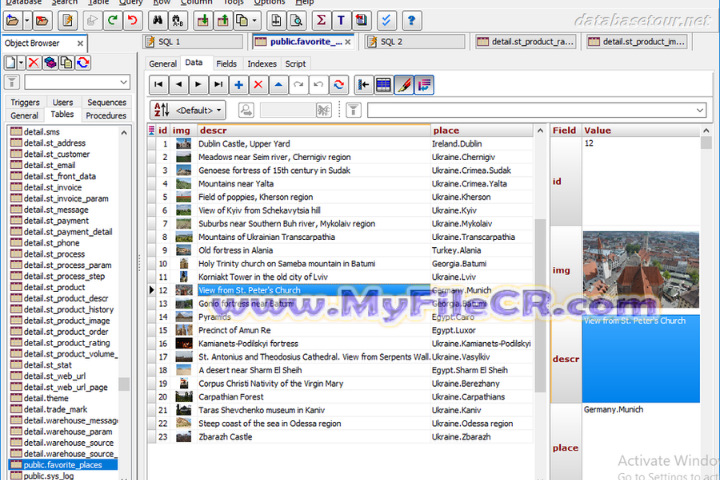Open the Help question mark icon

tap(411, 21)
